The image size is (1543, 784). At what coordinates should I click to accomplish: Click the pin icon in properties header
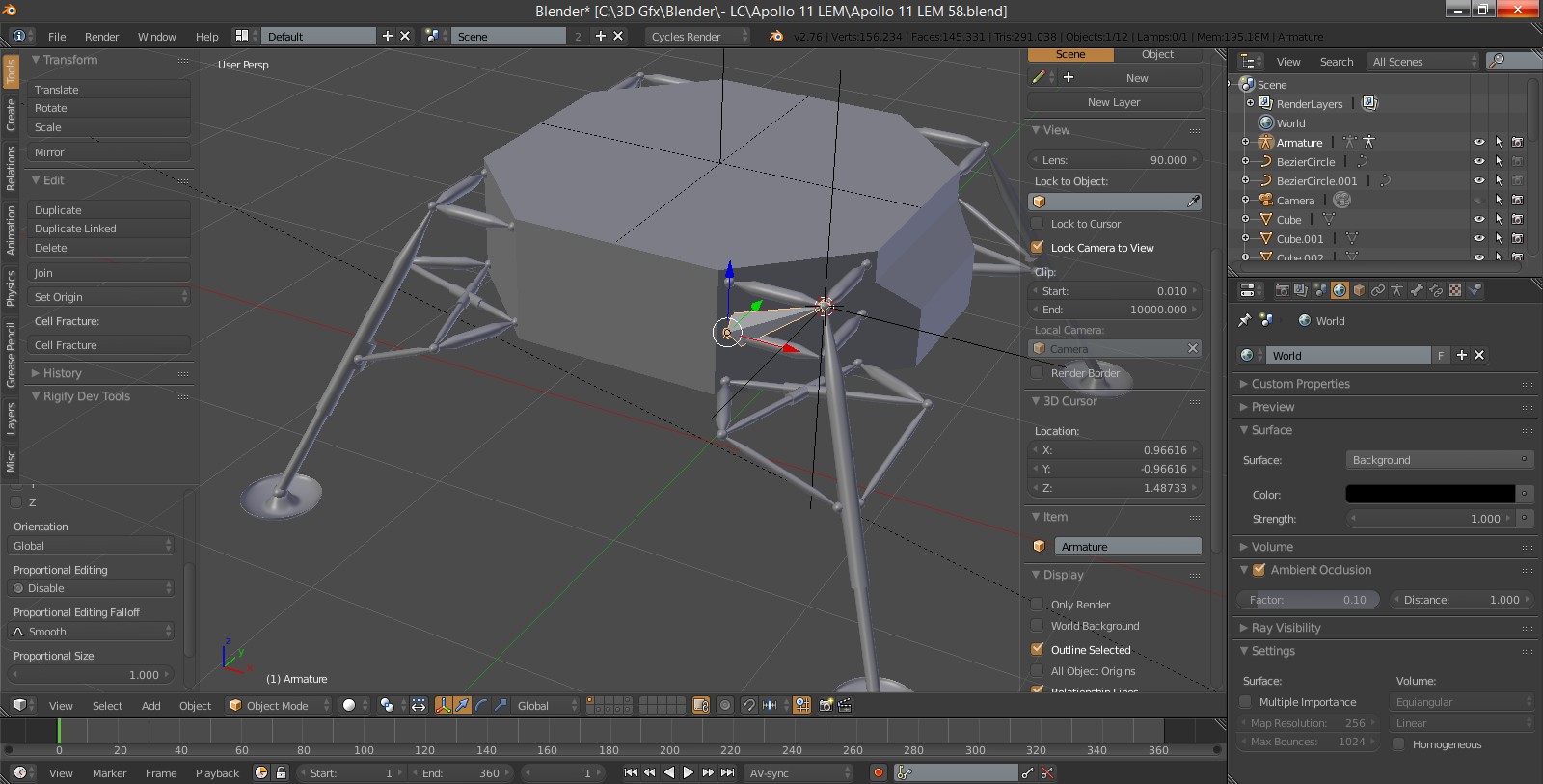point(1245,320)
